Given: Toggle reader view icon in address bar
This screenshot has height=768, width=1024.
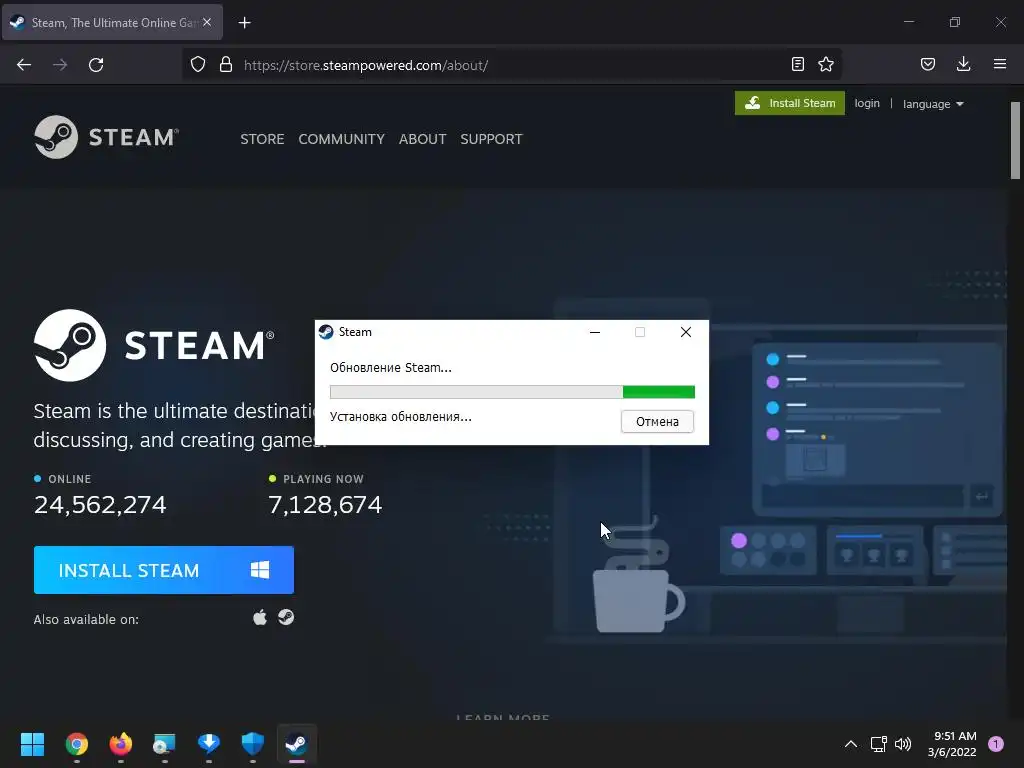Looking at the screenshot, I should click(797, 64).
